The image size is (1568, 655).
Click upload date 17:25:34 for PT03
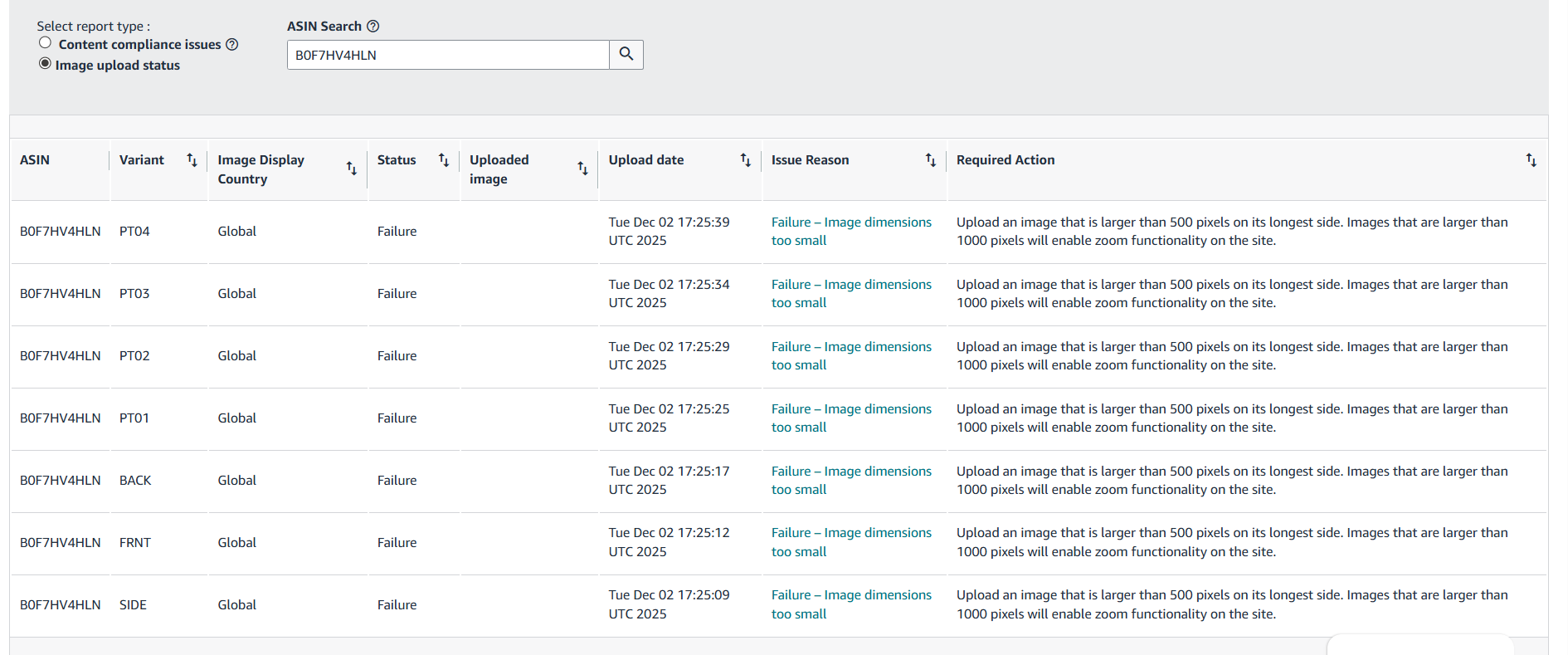670,294
